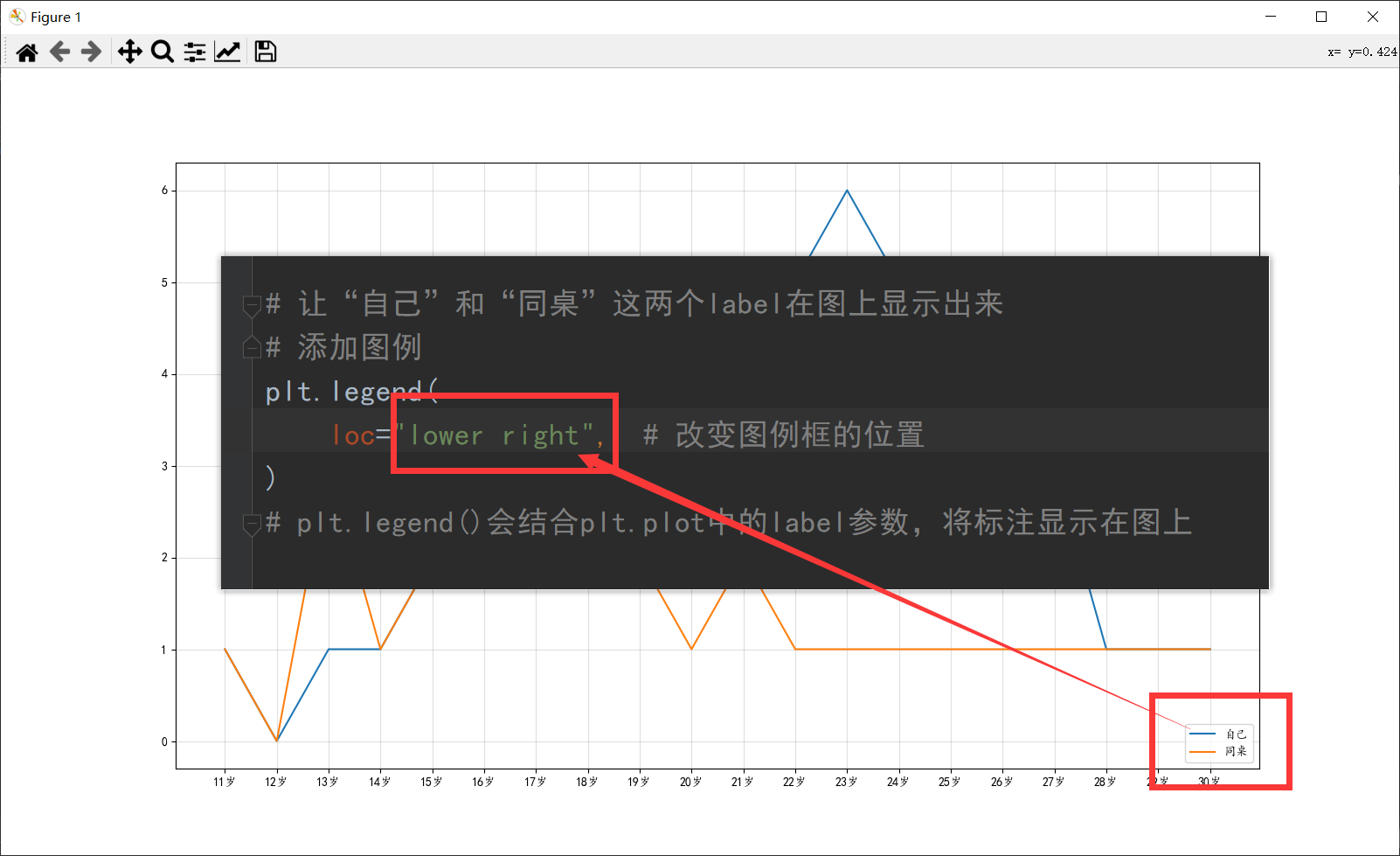Click the blue line sample in the legend
Image resolution: width=1400 pixels, height=856 pixels.
[1202, 734]
